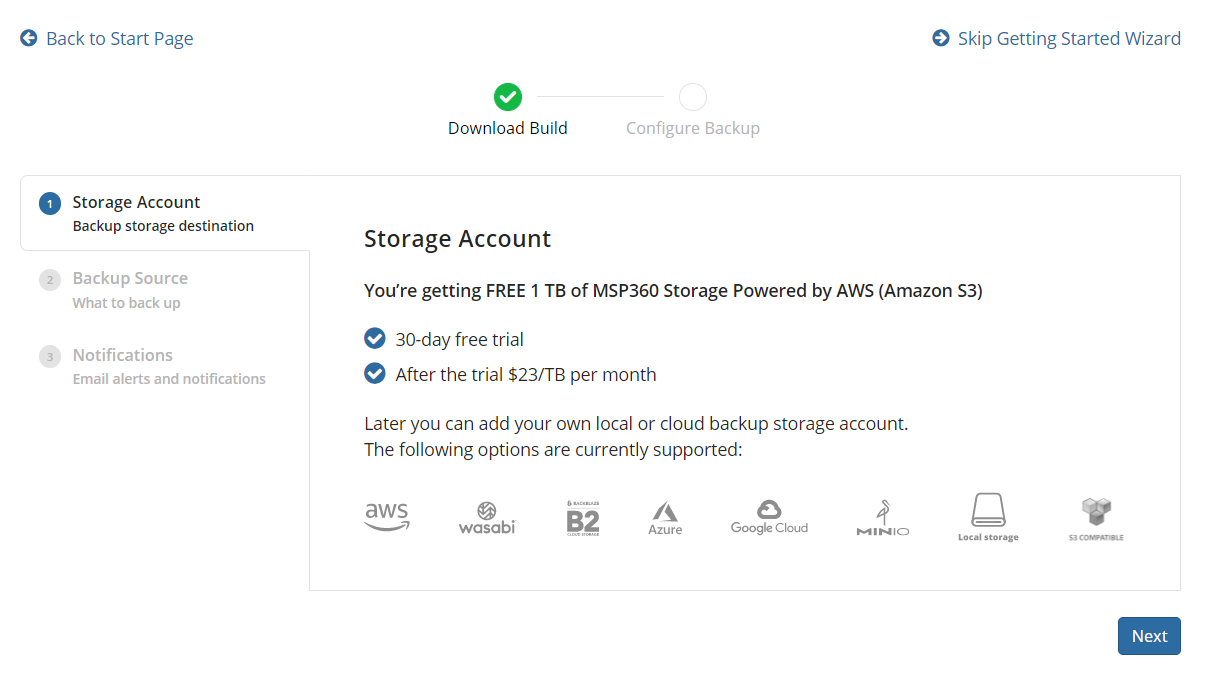
Task: Click step number 3 badge
Action: 50,356
